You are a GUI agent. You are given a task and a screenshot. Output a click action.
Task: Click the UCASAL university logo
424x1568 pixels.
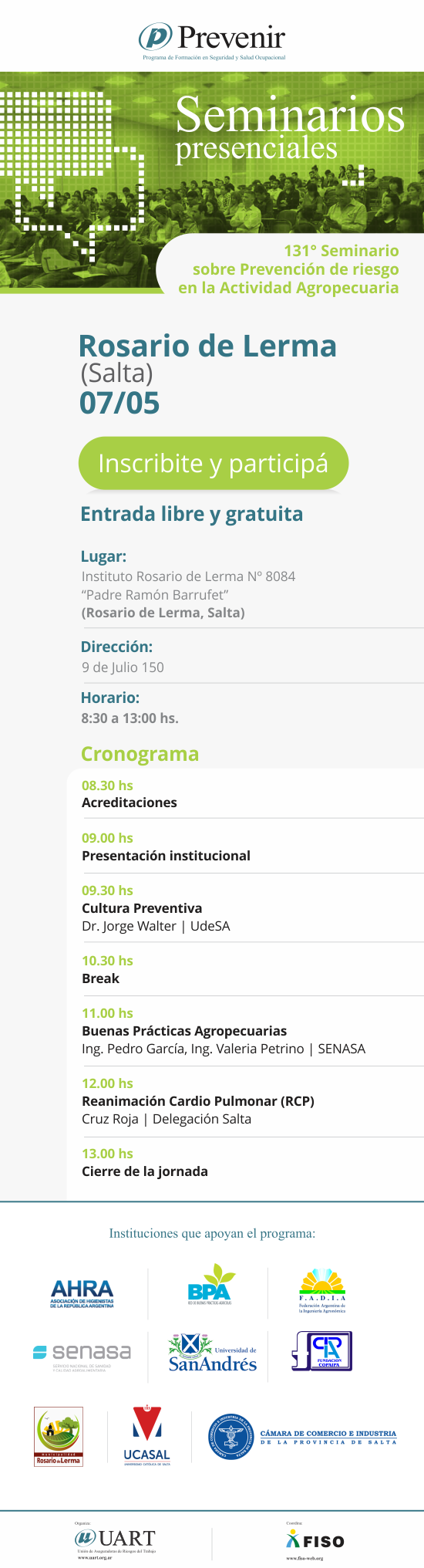pyautogui.click(x=146, y=1436)
